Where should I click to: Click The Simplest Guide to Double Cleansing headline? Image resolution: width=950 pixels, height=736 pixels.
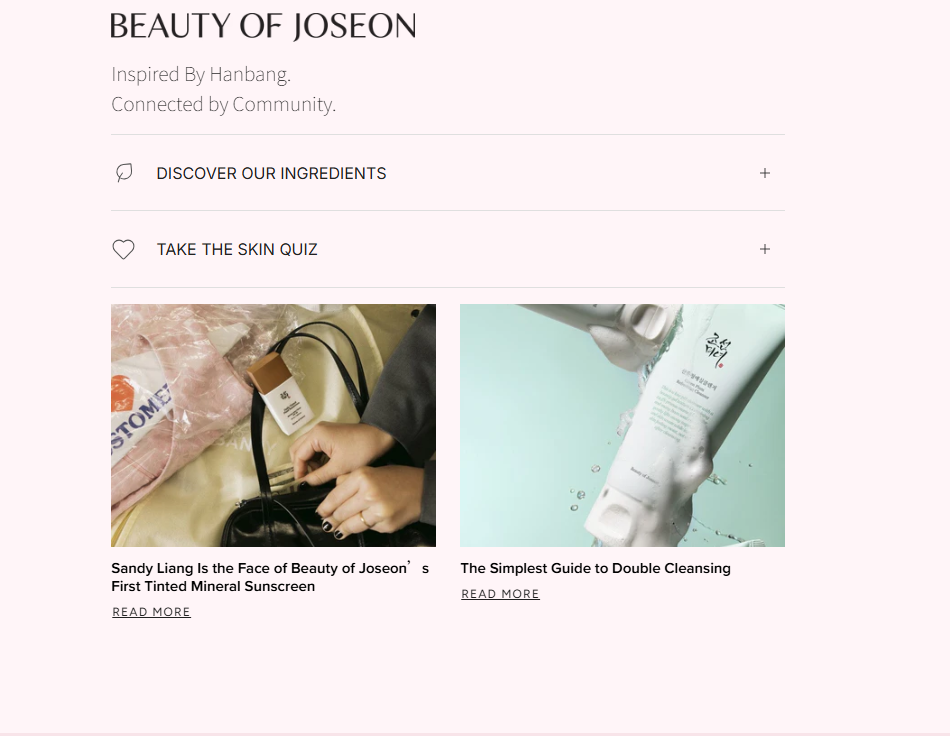(x=596, y=568)
